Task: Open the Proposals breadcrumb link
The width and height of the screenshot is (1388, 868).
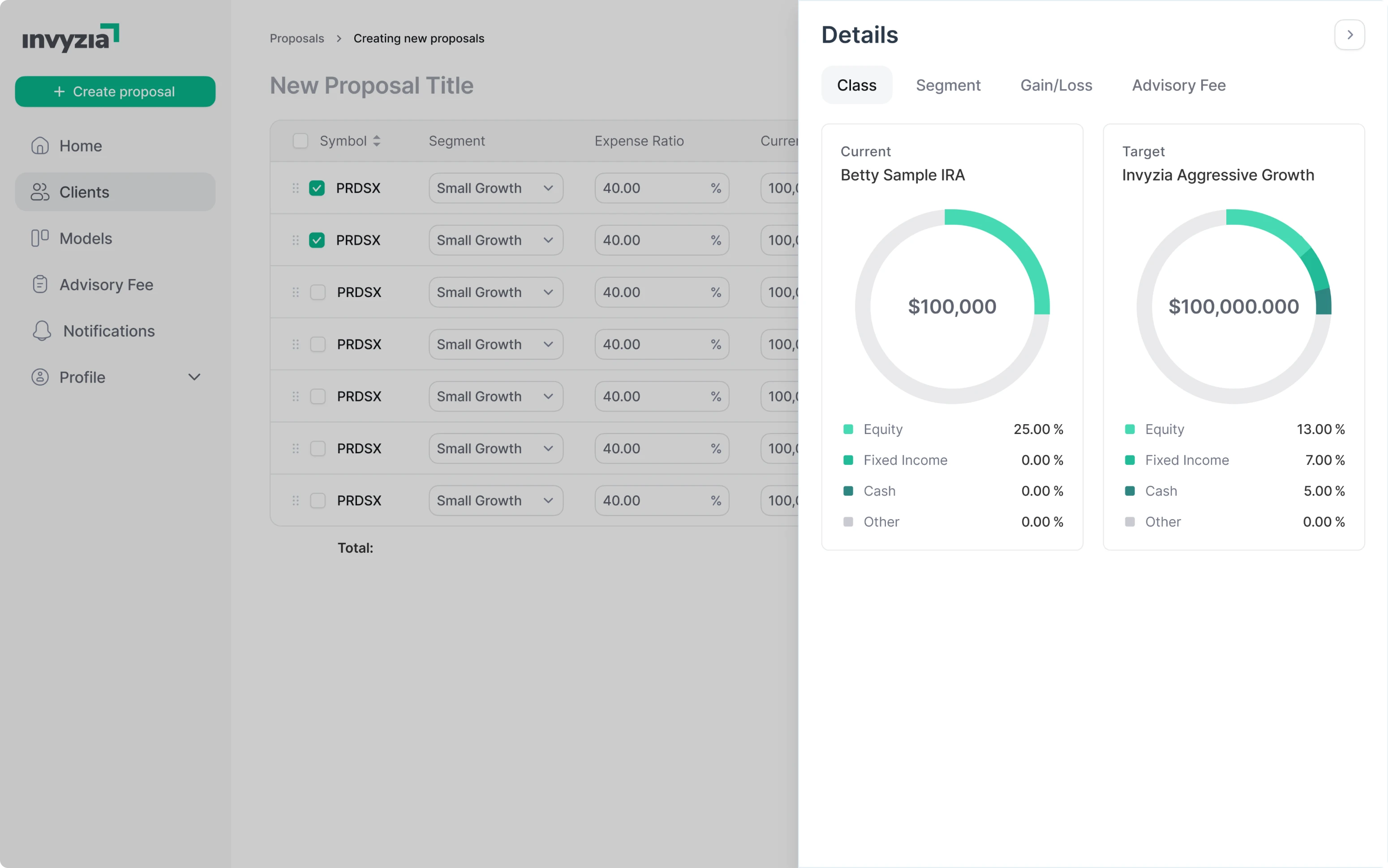Action: pos(297,38)
